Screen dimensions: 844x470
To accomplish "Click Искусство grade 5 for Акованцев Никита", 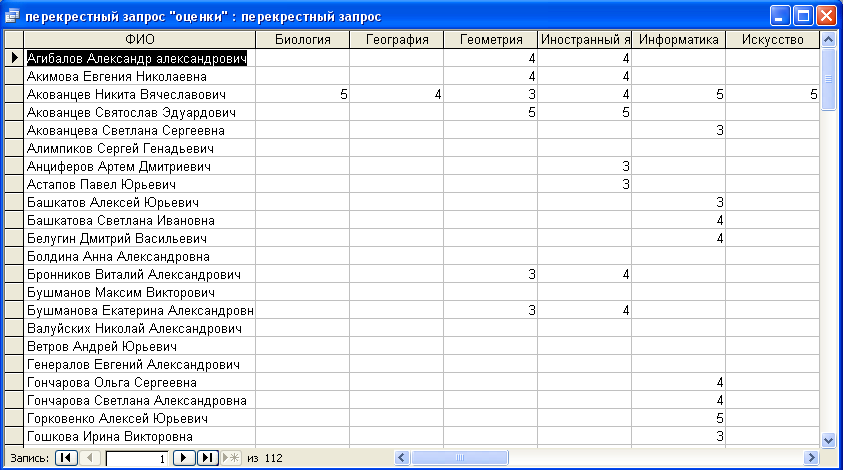I will coord(772,94).
